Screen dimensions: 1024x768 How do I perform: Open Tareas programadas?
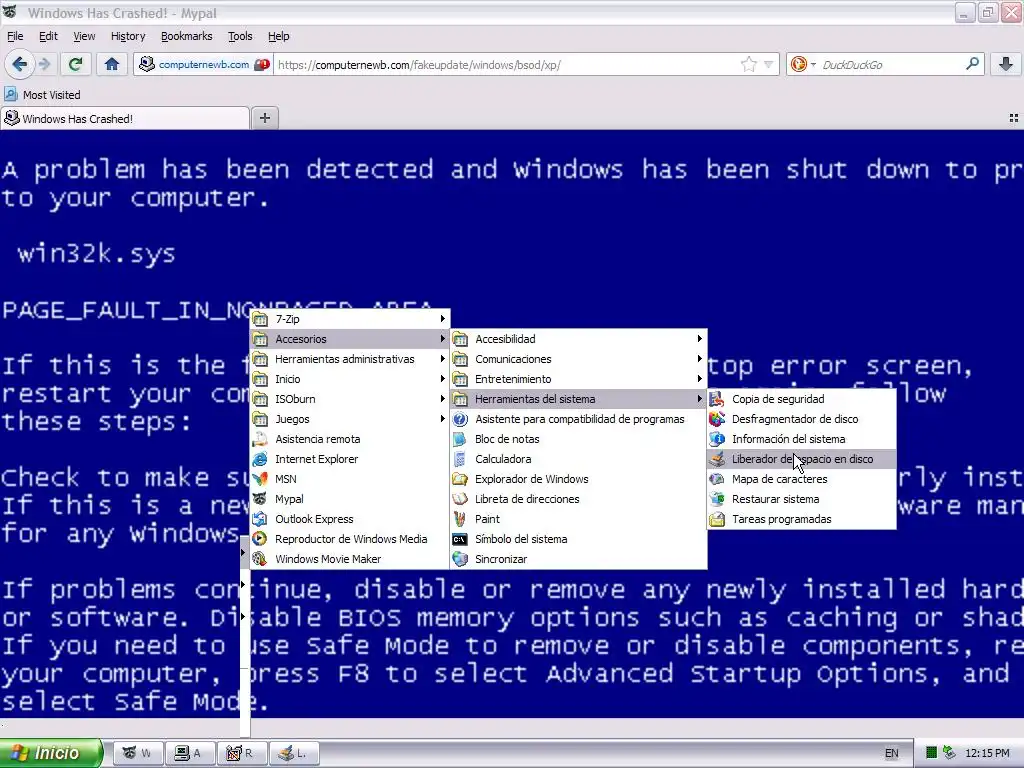(x=801, y=519)
